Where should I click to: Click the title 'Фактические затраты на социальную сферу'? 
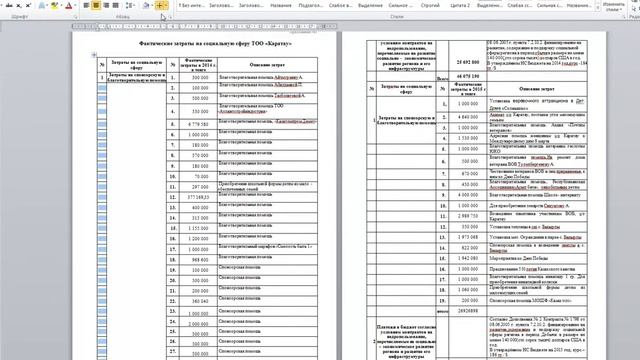(x=215, y=43)
